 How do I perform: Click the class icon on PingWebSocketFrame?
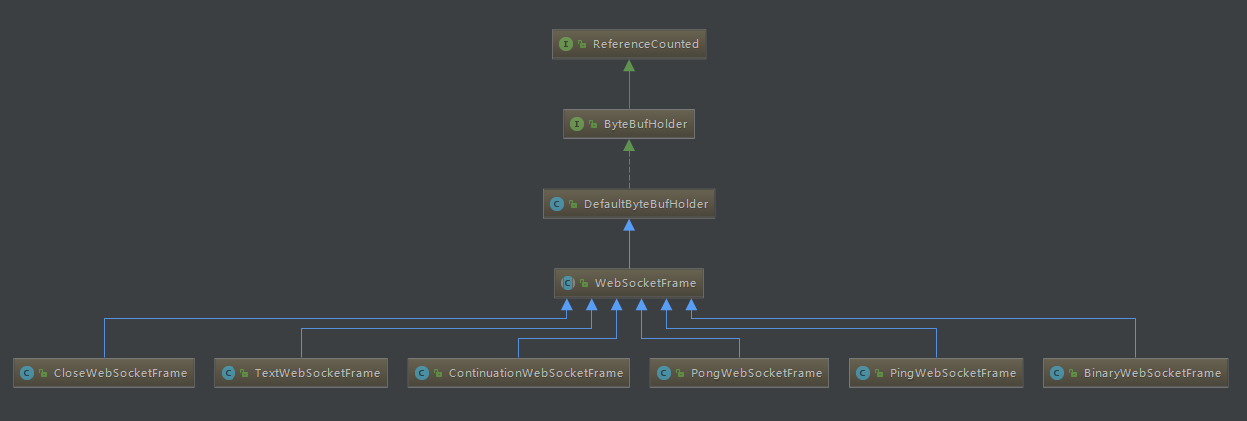[863, 373]
